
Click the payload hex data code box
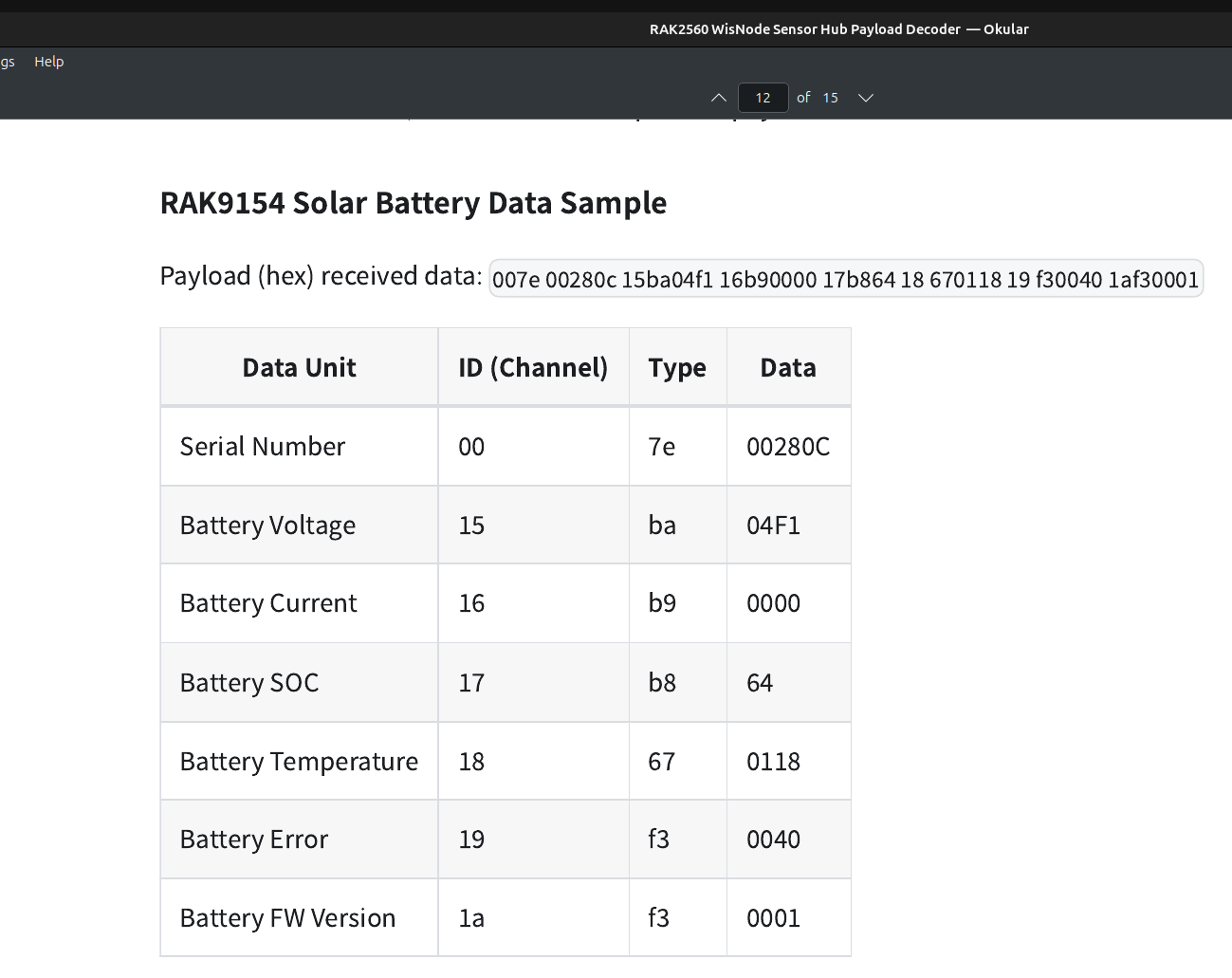(845, 279)
